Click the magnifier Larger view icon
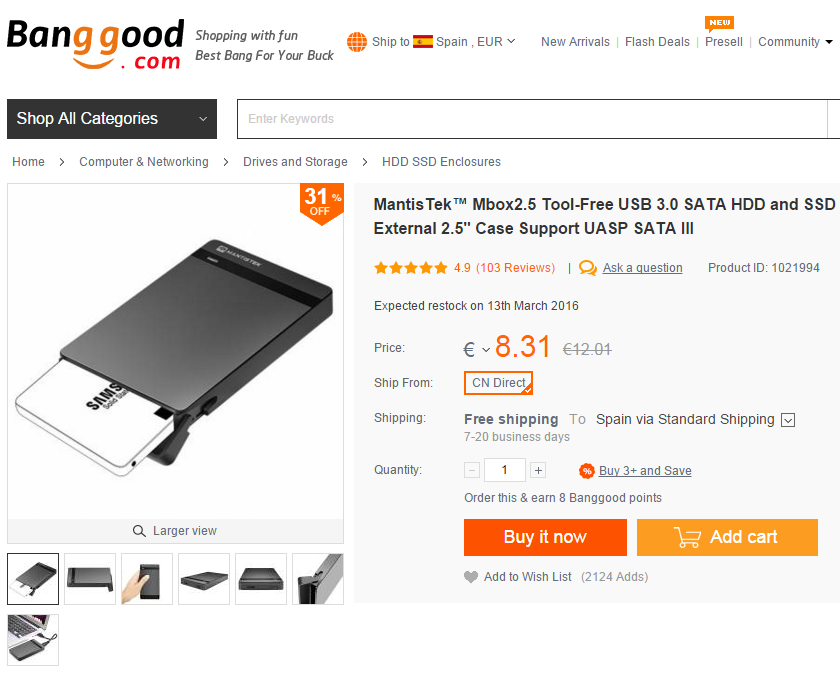The width and height of the screenshot is (840, 673). (x=140, y=531)
